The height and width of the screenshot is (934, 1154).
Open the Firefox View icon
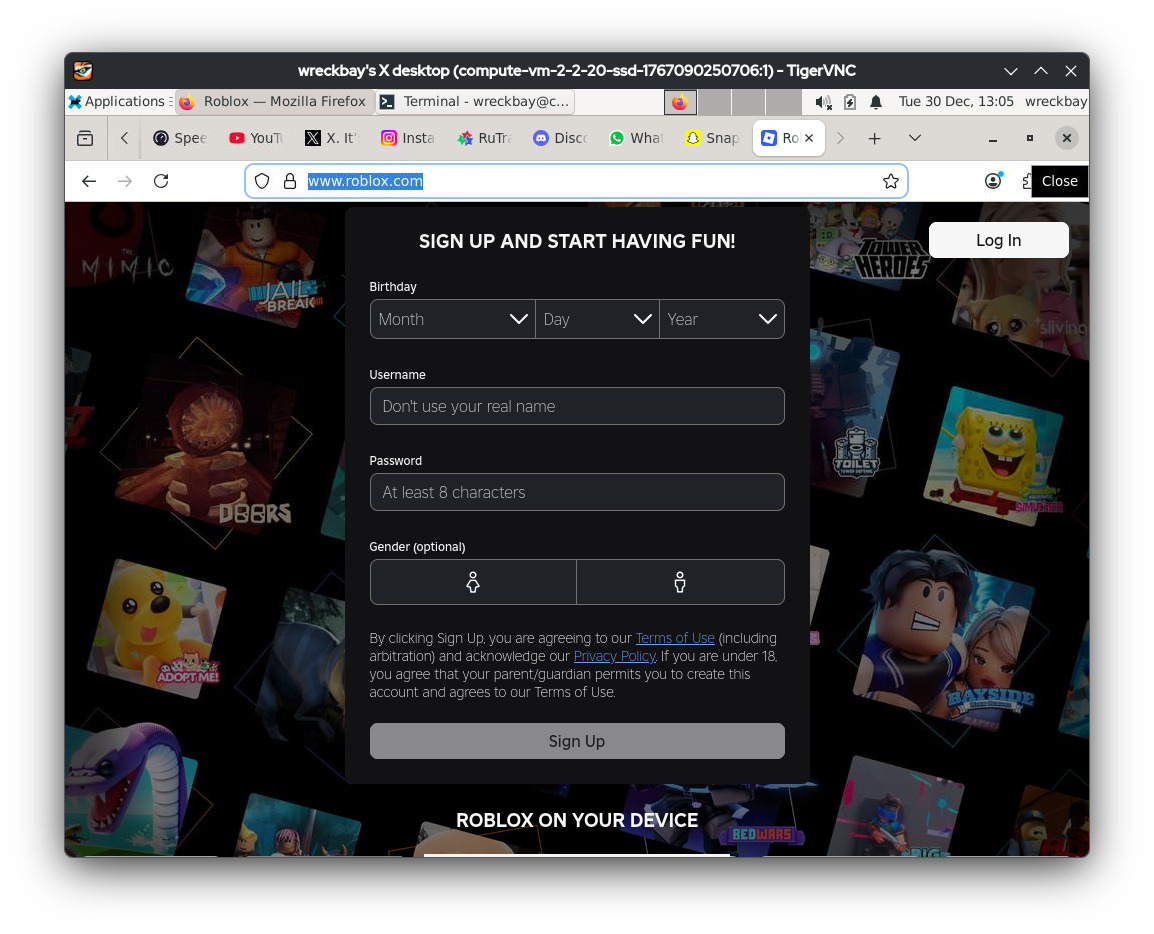pyautogui.click(x=85, y=138)
